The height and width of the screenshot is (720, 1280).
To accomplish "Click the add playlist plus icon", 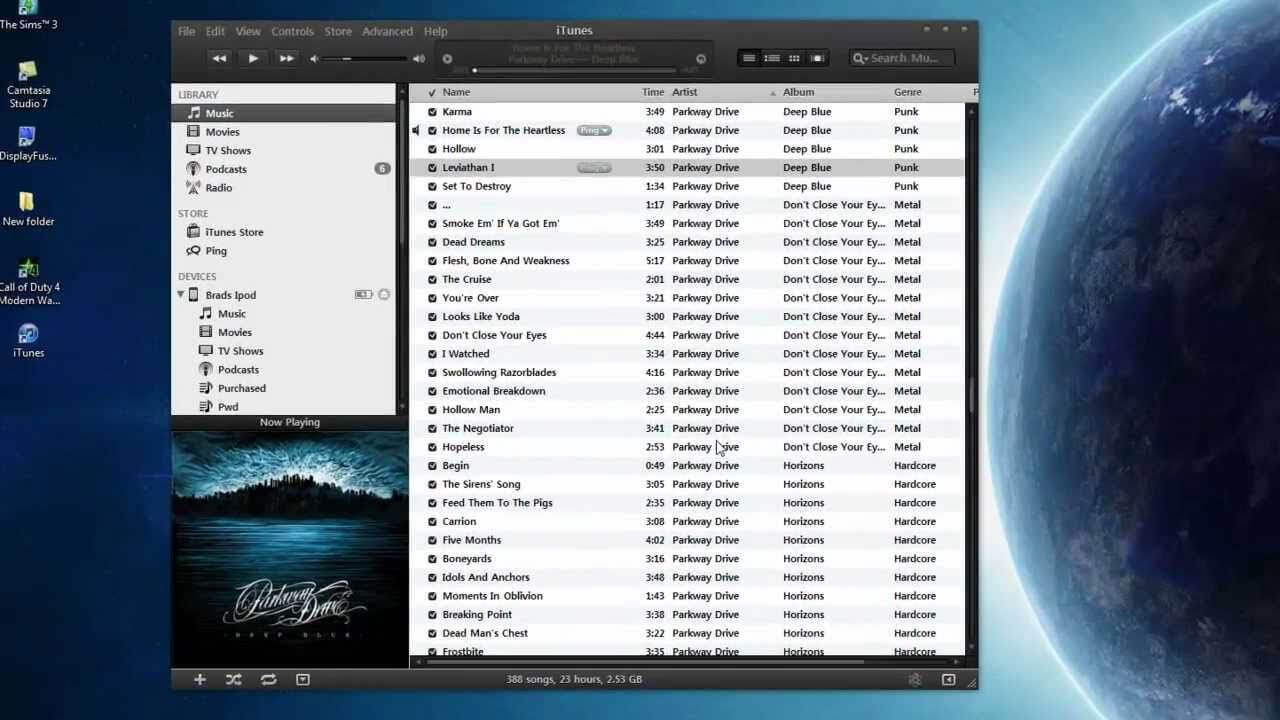I will (x=199, y=680).
